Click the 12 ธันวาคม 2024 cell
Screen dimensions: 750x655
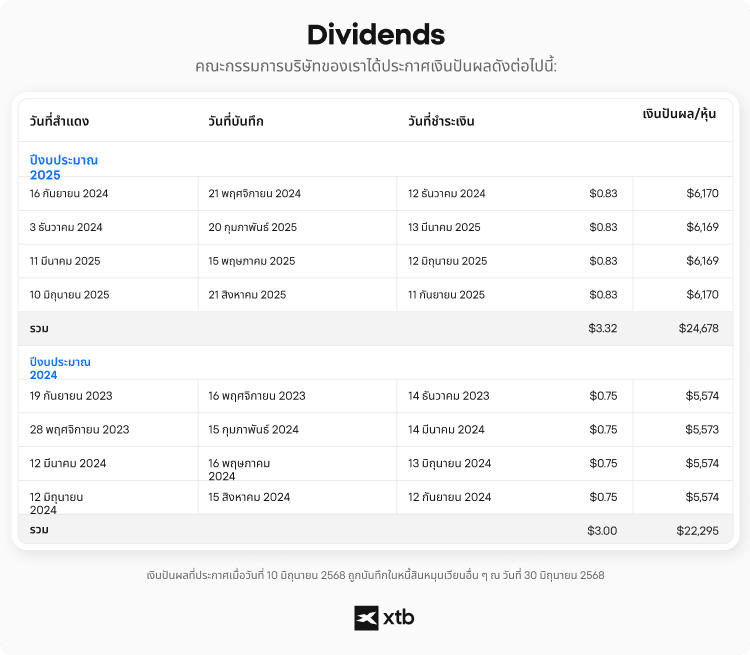click(447, 193)
